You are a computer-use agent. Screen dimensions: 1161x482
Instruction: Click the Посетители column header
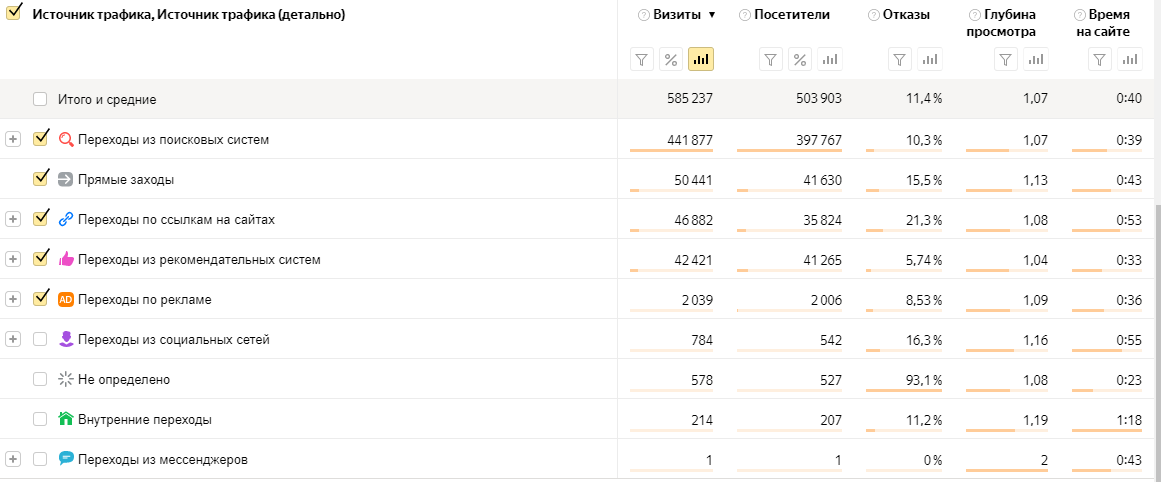tap(792, 15)
